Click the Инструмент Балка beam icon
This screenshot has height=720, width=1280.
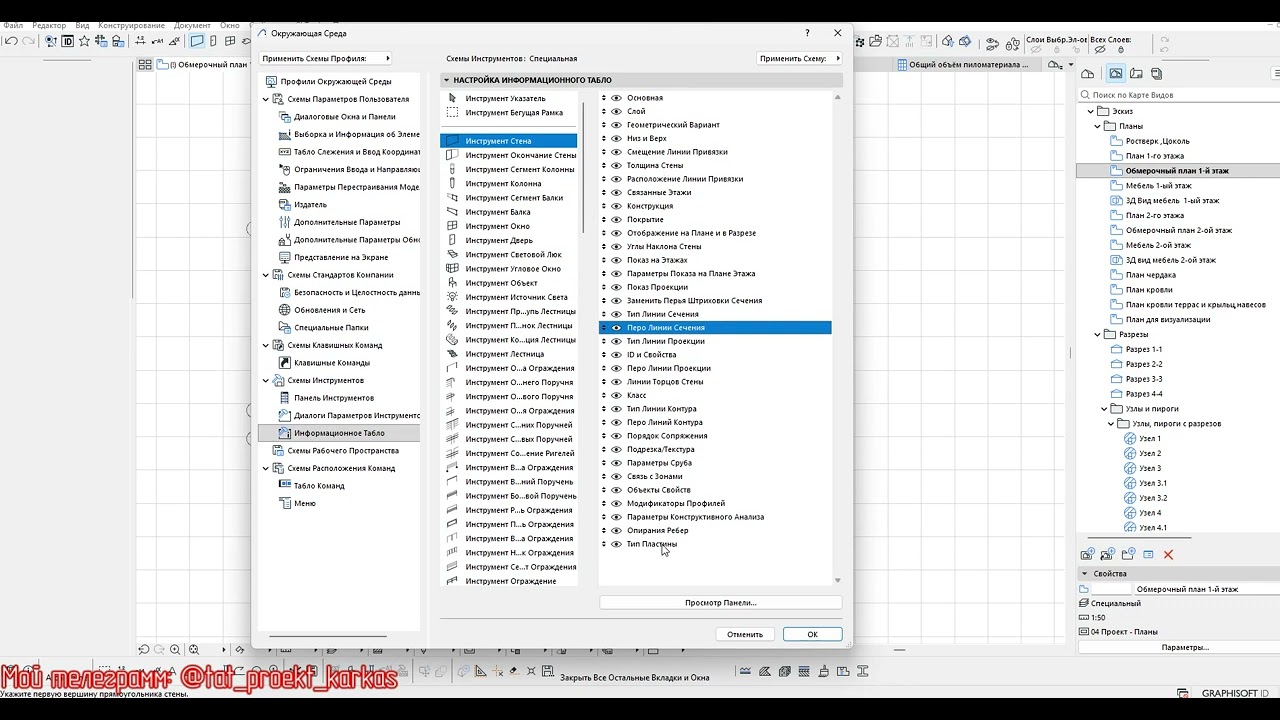click(452, 212)
